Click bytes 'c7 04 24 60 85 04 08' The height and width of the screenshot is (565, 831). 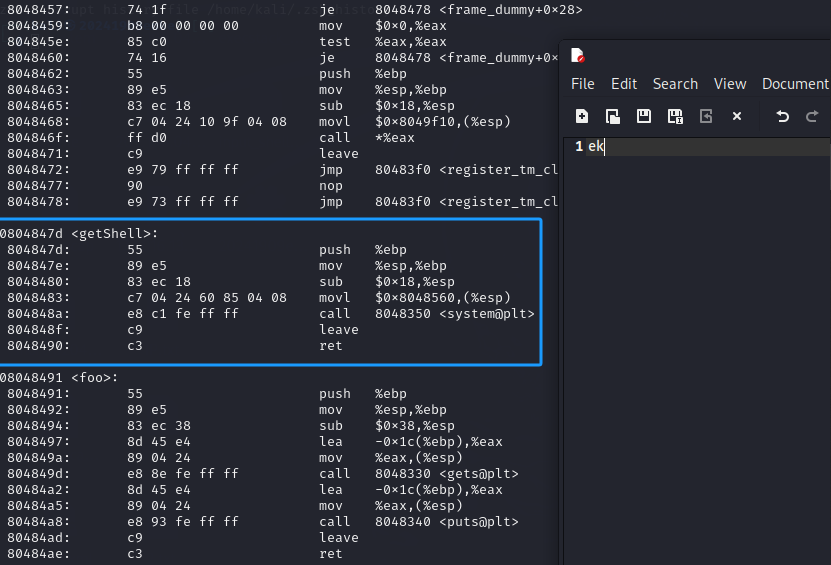pos(207,298)
